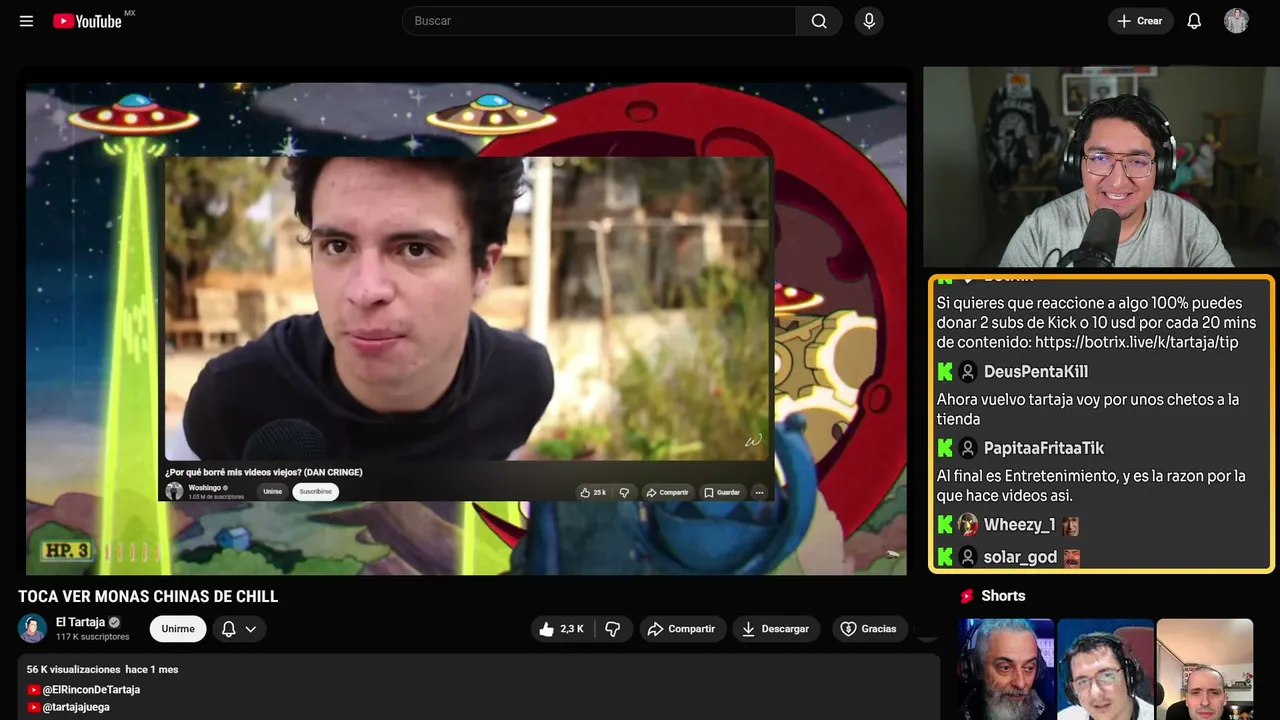Click the Shorts section heading
1280x720 pixels.
point(1003,596)
